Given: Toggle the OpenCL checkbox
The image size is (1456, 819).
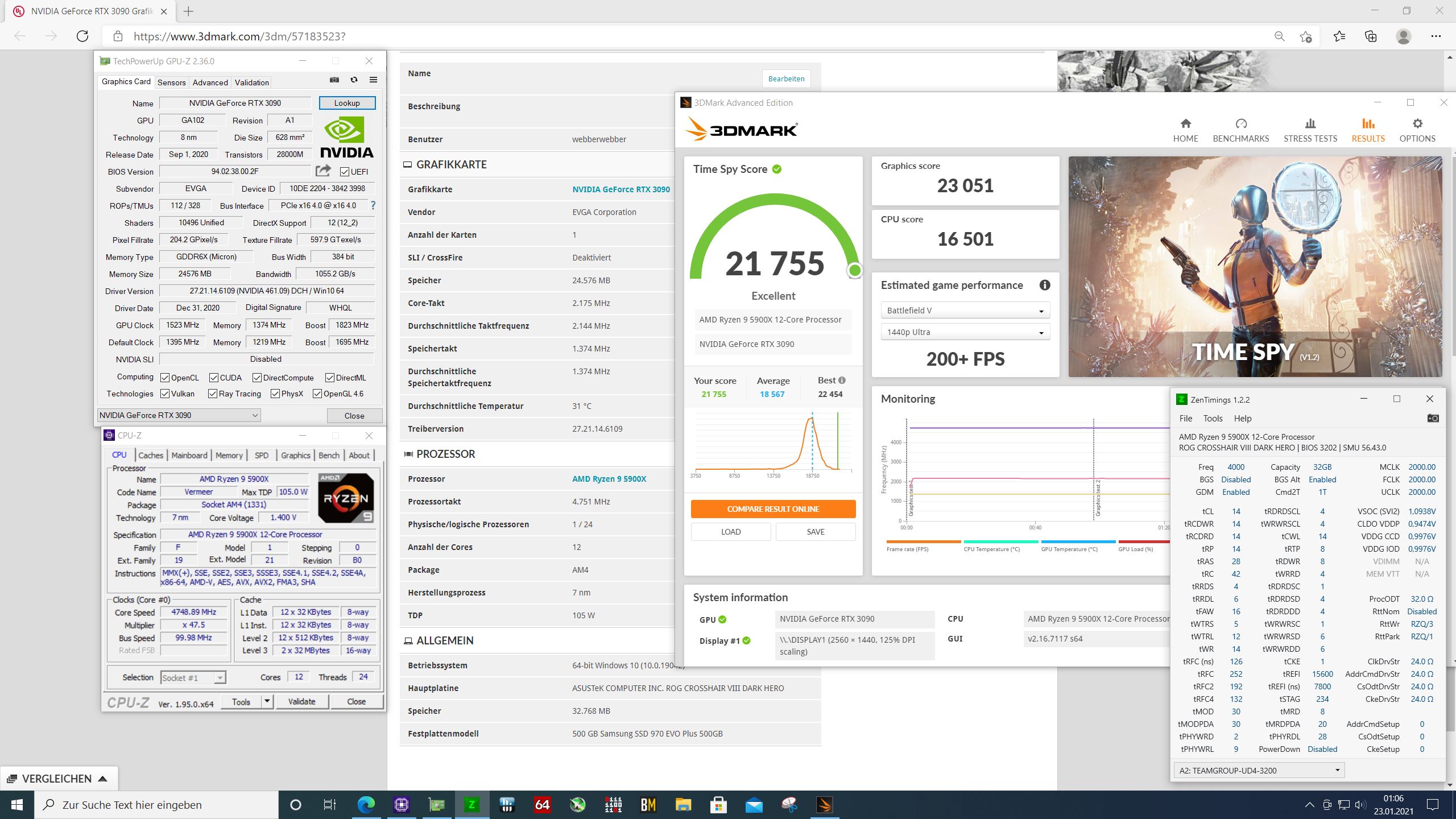Looking at the screenshot, I should [x=165, y=378].
